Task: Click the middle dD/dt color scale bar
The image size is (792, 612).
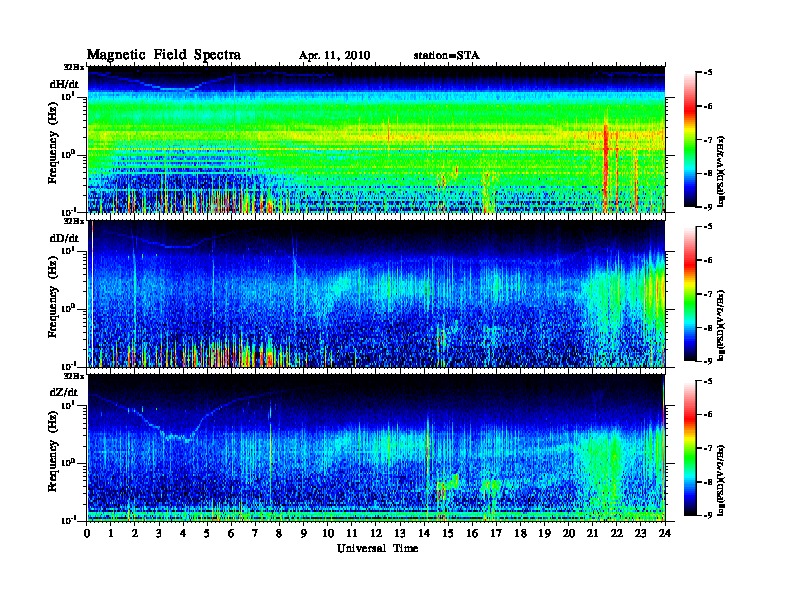Action: coord(690,294)
